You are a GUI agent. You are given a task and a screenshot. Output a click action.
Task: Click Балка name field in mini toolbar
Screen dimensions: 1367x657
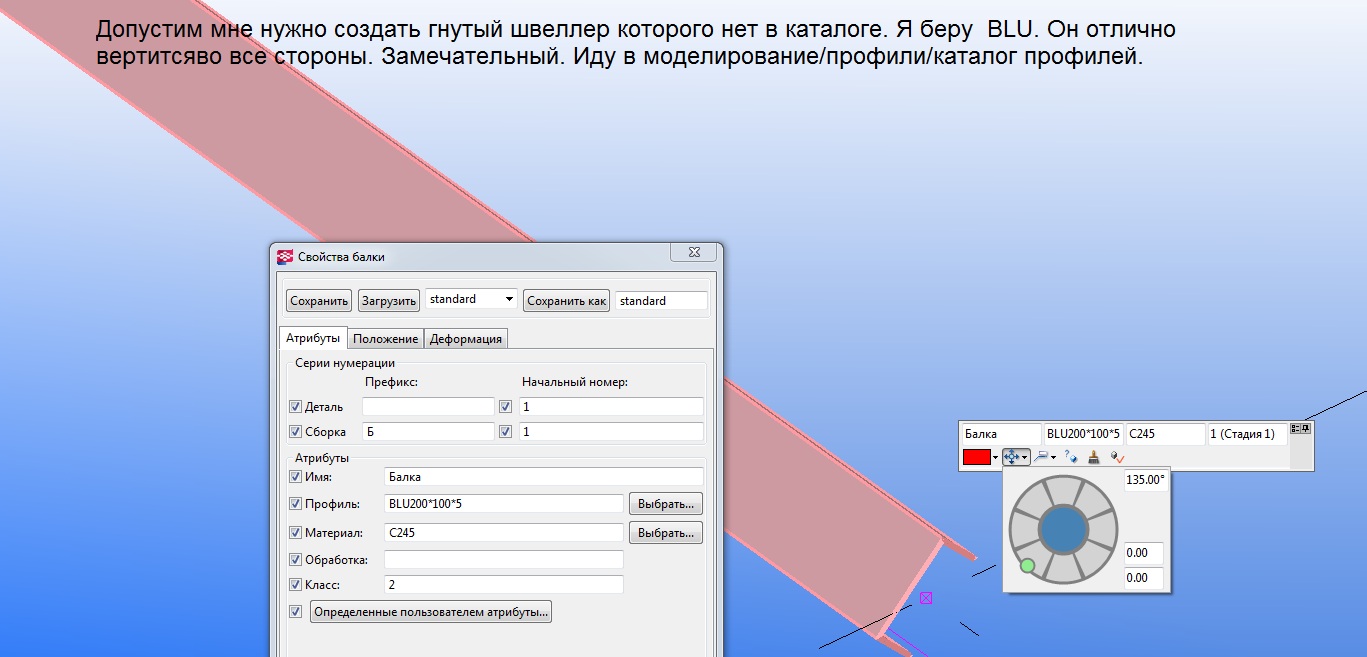[1001, 434]
